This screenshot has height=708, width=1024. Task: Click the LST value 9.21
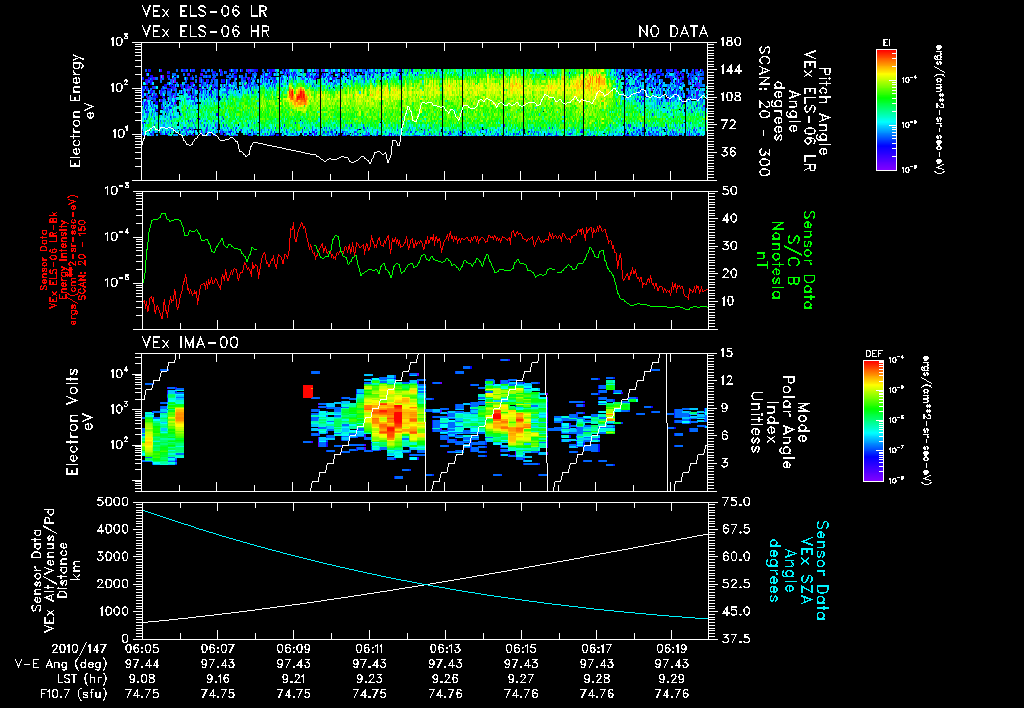coord(293,679)
